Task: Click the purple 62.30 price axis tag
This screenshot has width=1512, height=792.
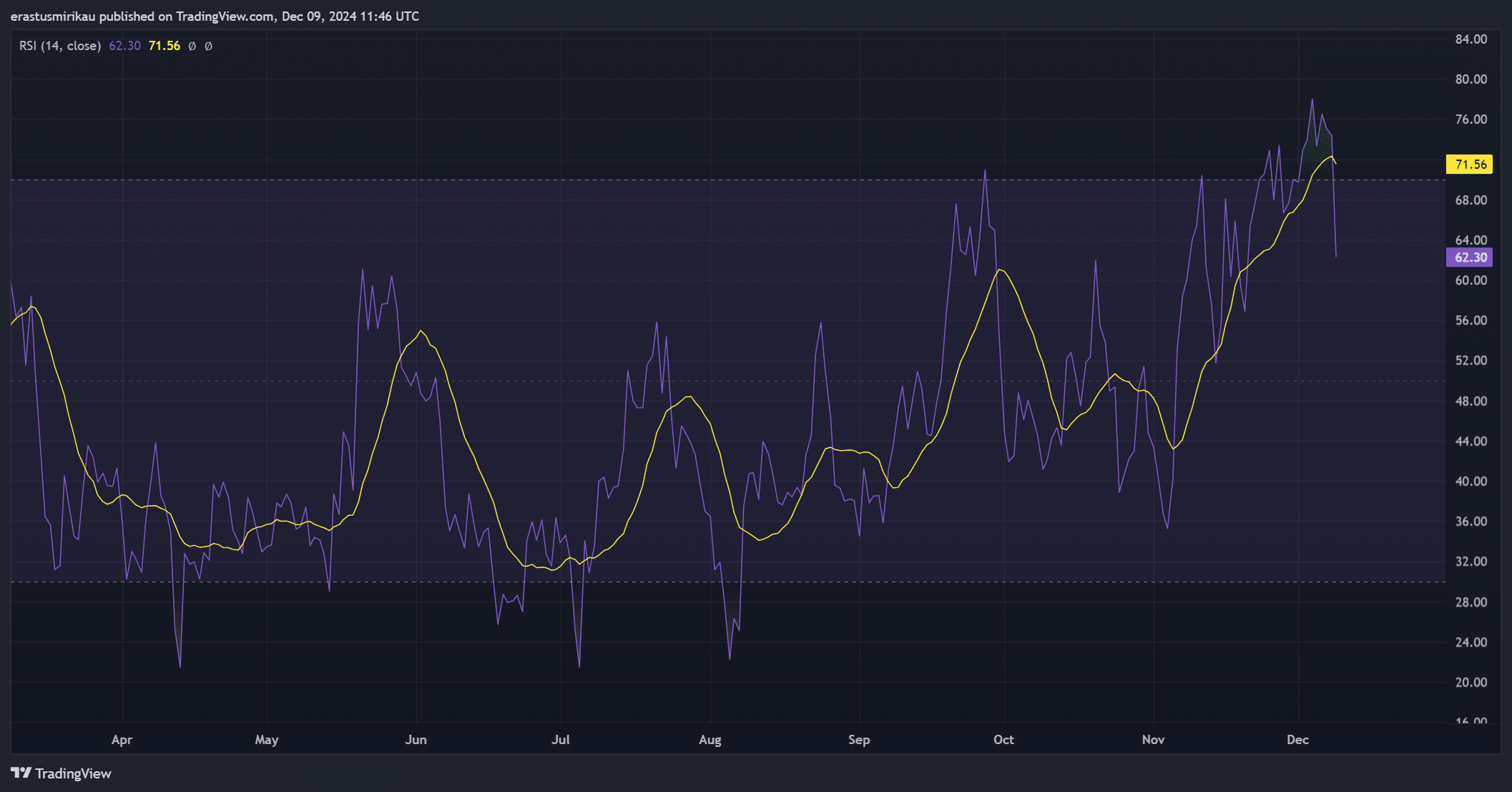Action: pyautogui.click(x=1470, y=258)
